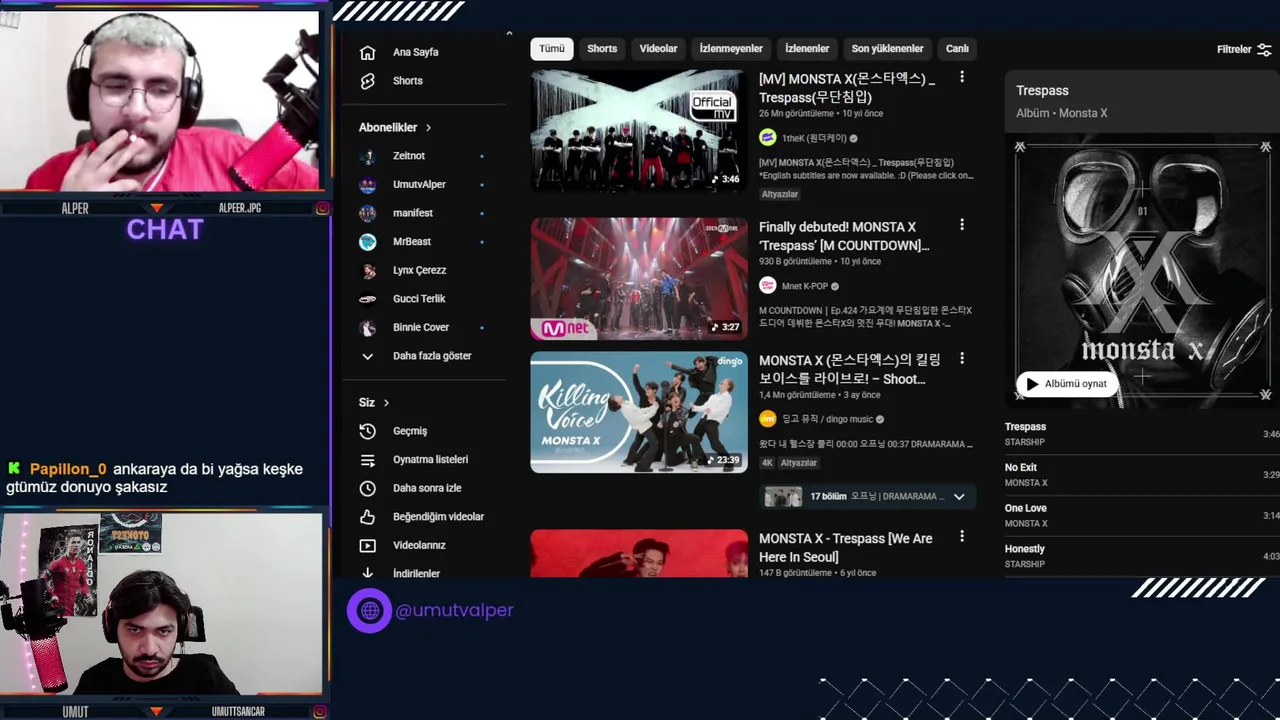The height and width of the screenshot is (720, 1280).
Task: Select the Son yüklenenler filter chip
Action: pyautogui.click(x=887, y=49)
